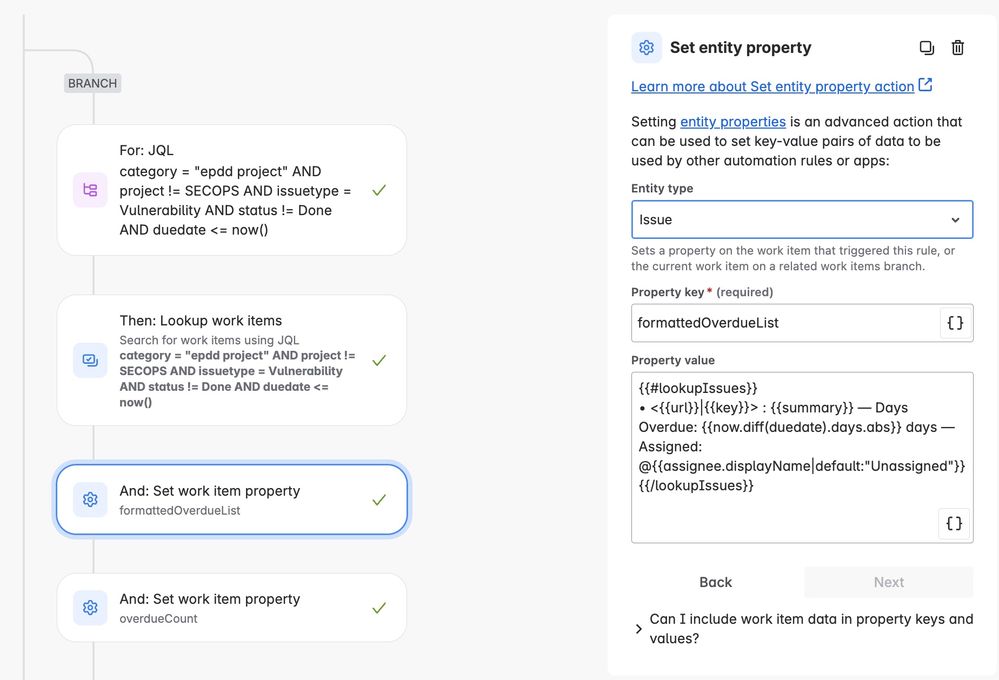Open the Entity type dropdown
Screen dimensions: 999x680
801,220
